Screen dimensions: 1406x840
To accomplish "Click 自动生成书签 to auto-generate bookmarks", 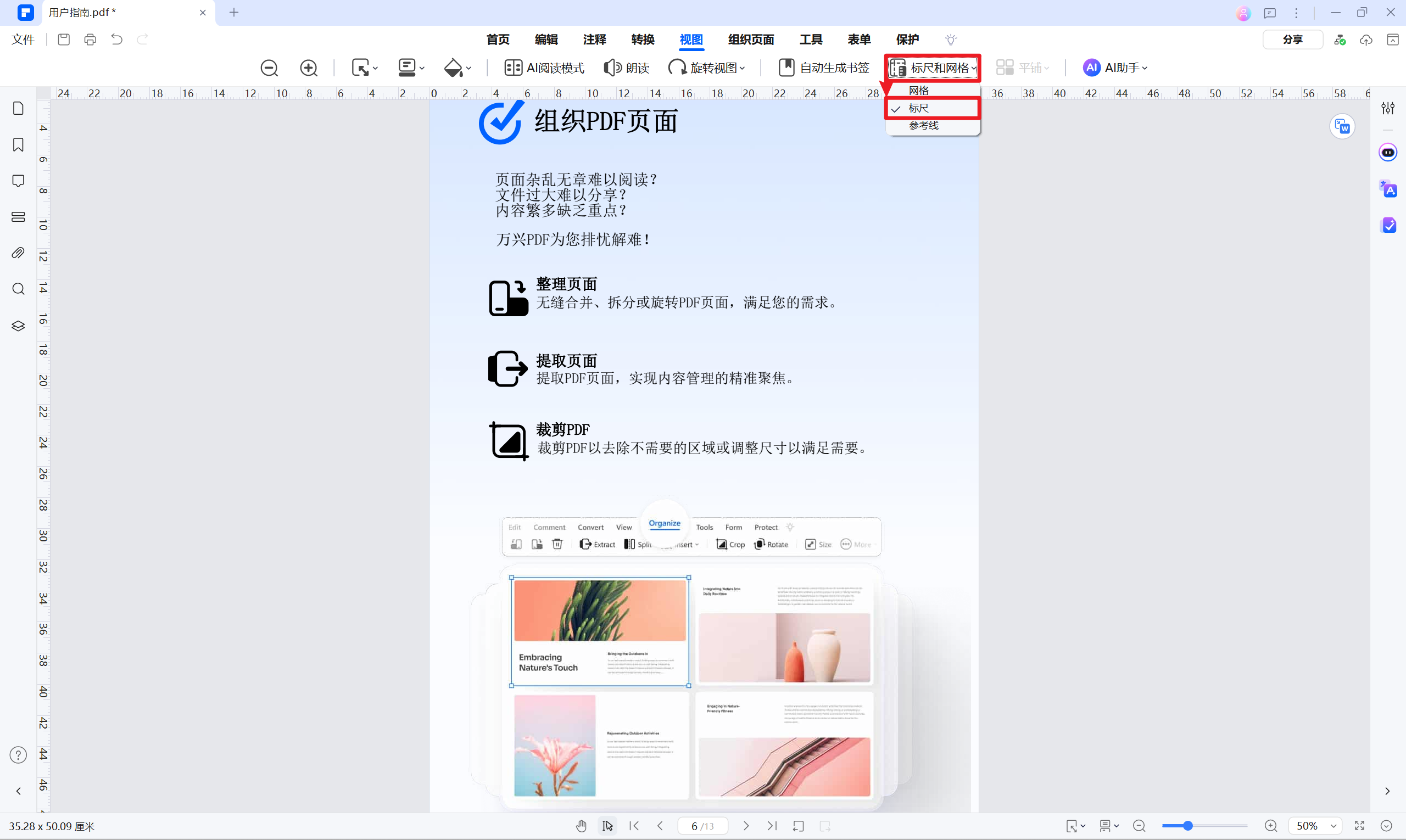I will tap(823, 68).
